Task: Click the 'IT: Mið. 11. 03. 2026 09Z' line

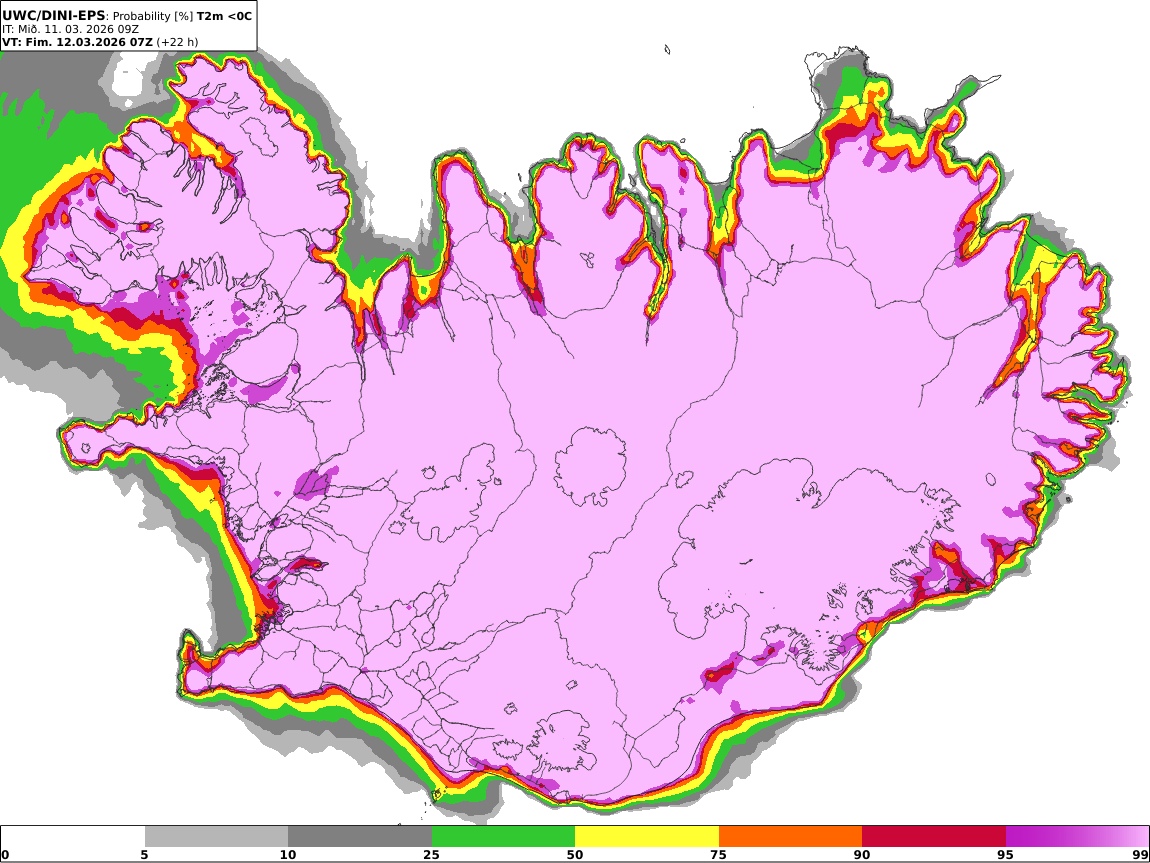Action: click(70, 29)
